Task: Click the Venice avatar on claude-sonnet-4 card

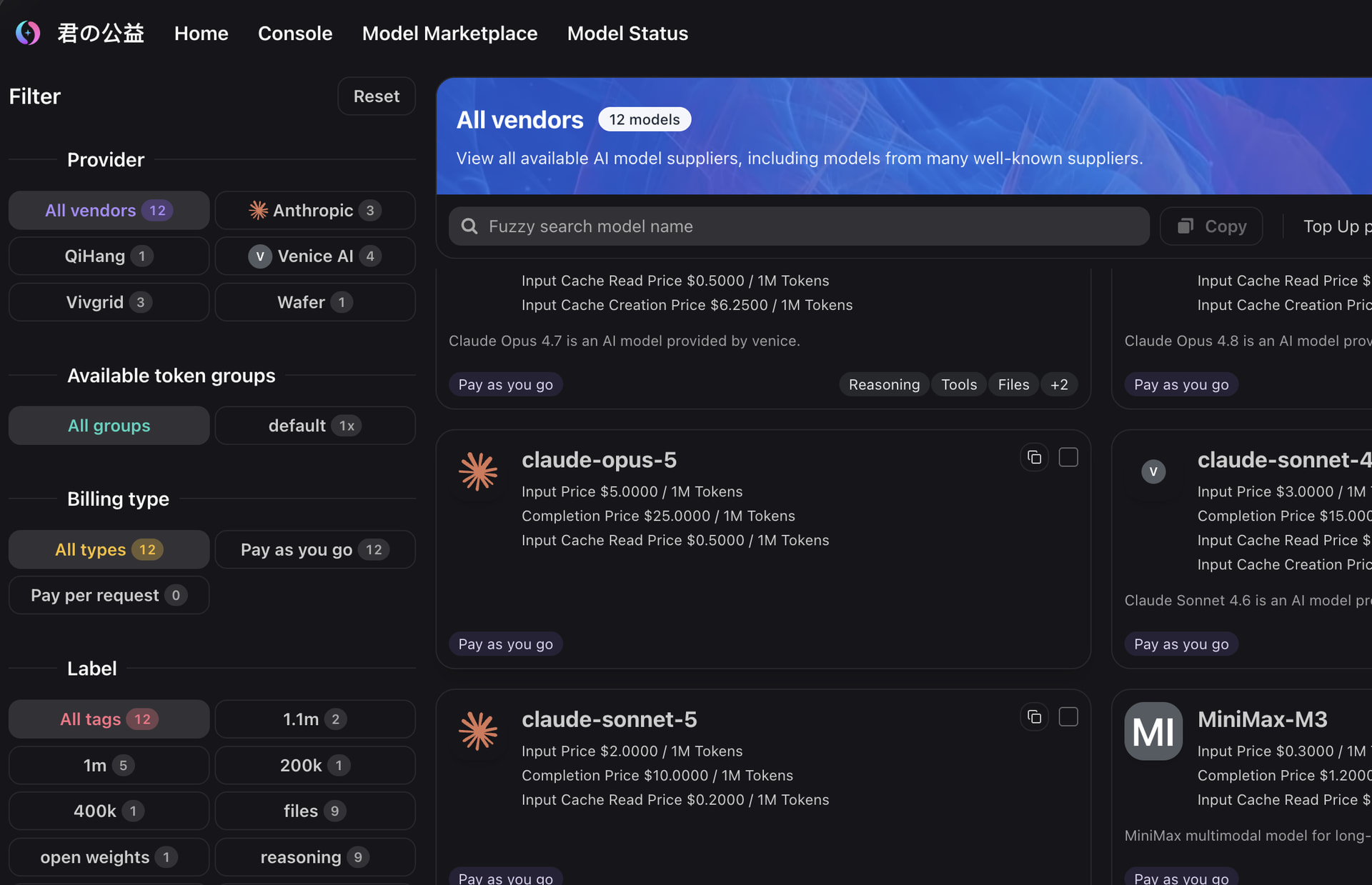Action: click(1153, 471)
